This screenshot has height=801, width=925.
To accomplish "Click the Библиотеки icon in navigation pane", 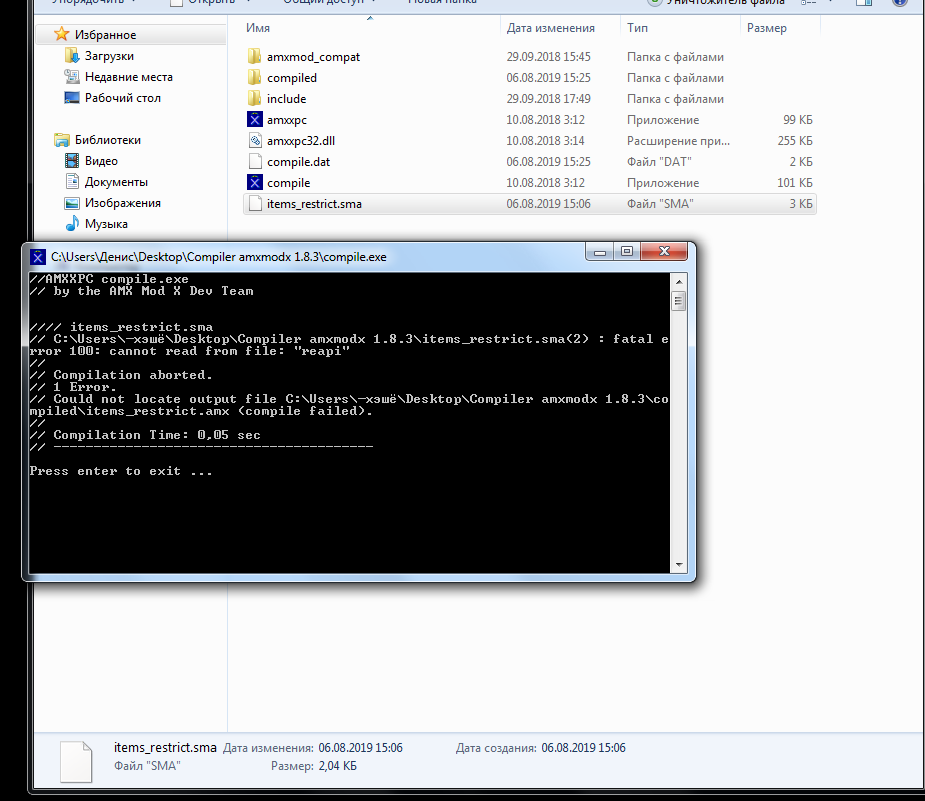I will click(x=61, y=140).
